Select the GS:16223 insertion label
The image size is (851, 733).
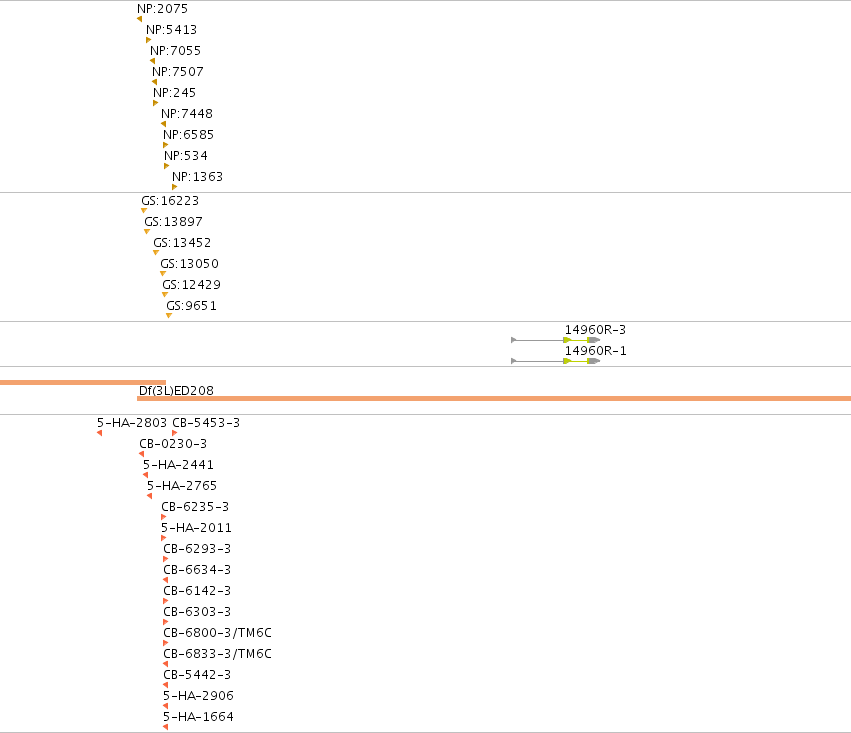click(x=170, y=201)
